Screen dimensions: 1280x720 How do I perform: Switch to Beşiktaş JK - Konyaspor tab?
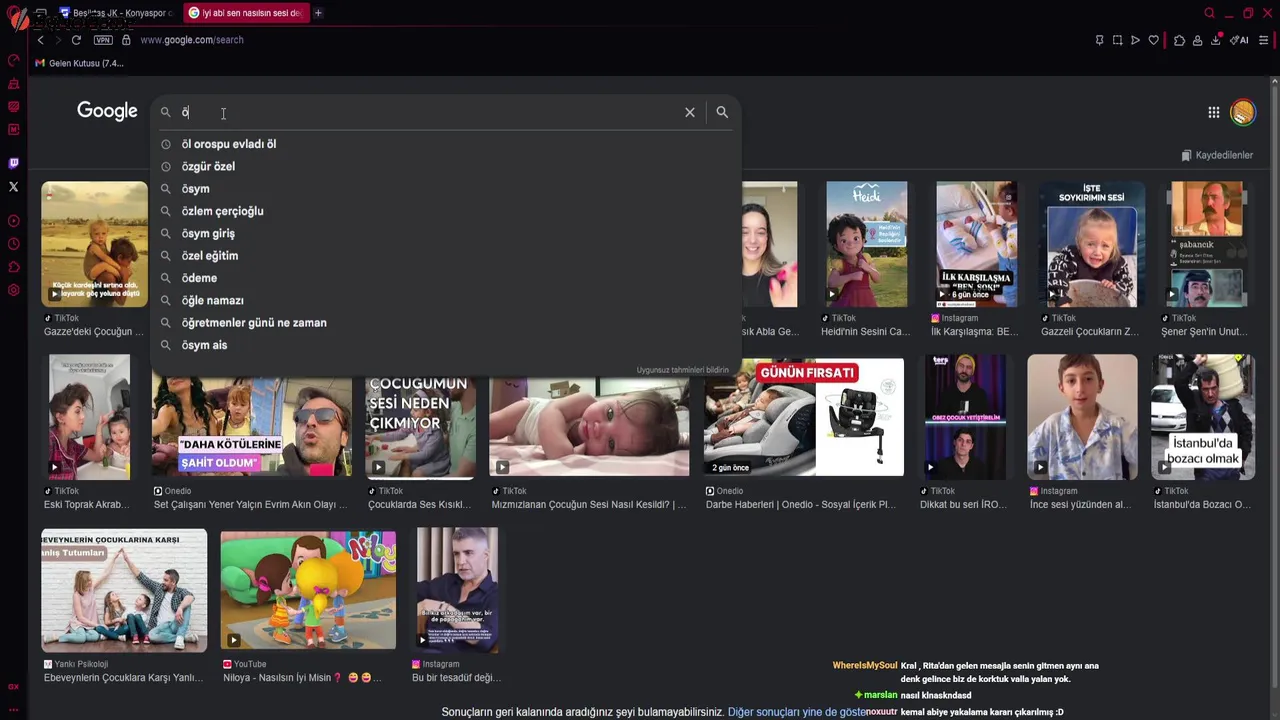tap(115, 13)
